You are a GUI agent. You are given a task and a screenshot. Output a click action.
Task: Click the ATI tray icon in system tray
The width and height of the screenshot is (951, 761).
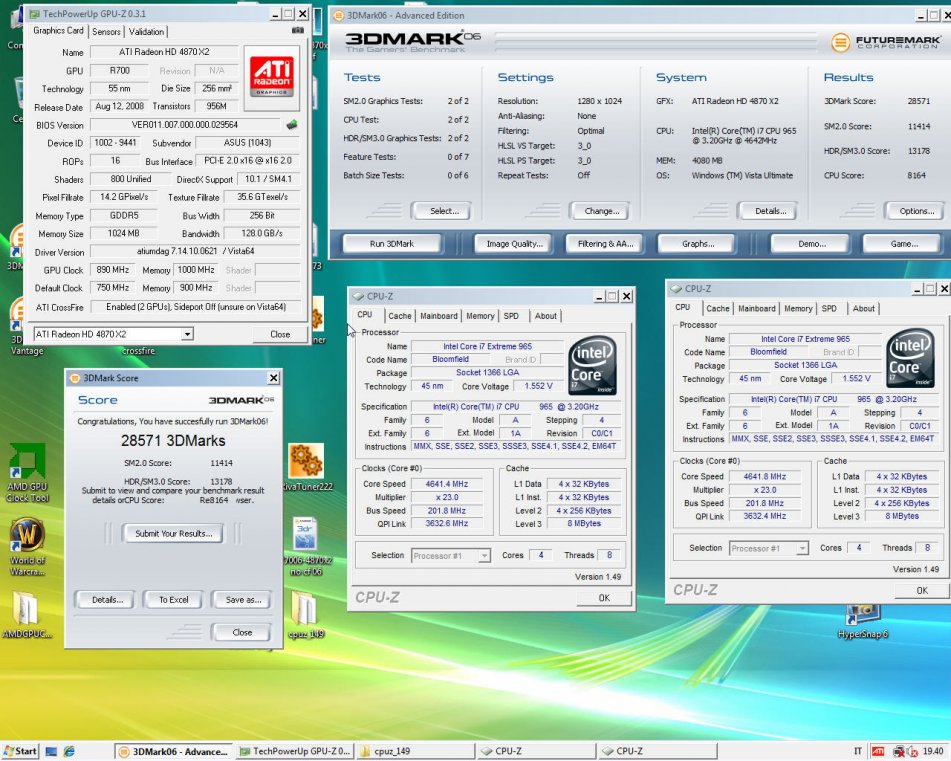coord(878,751)
